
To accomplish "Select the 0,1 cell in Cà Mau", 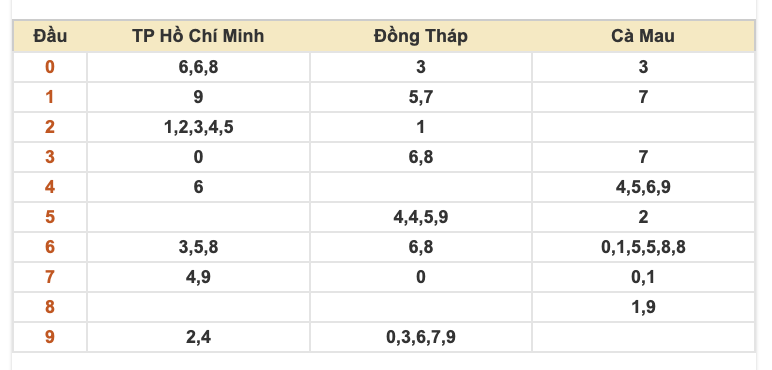I will (x=643, y=277).
